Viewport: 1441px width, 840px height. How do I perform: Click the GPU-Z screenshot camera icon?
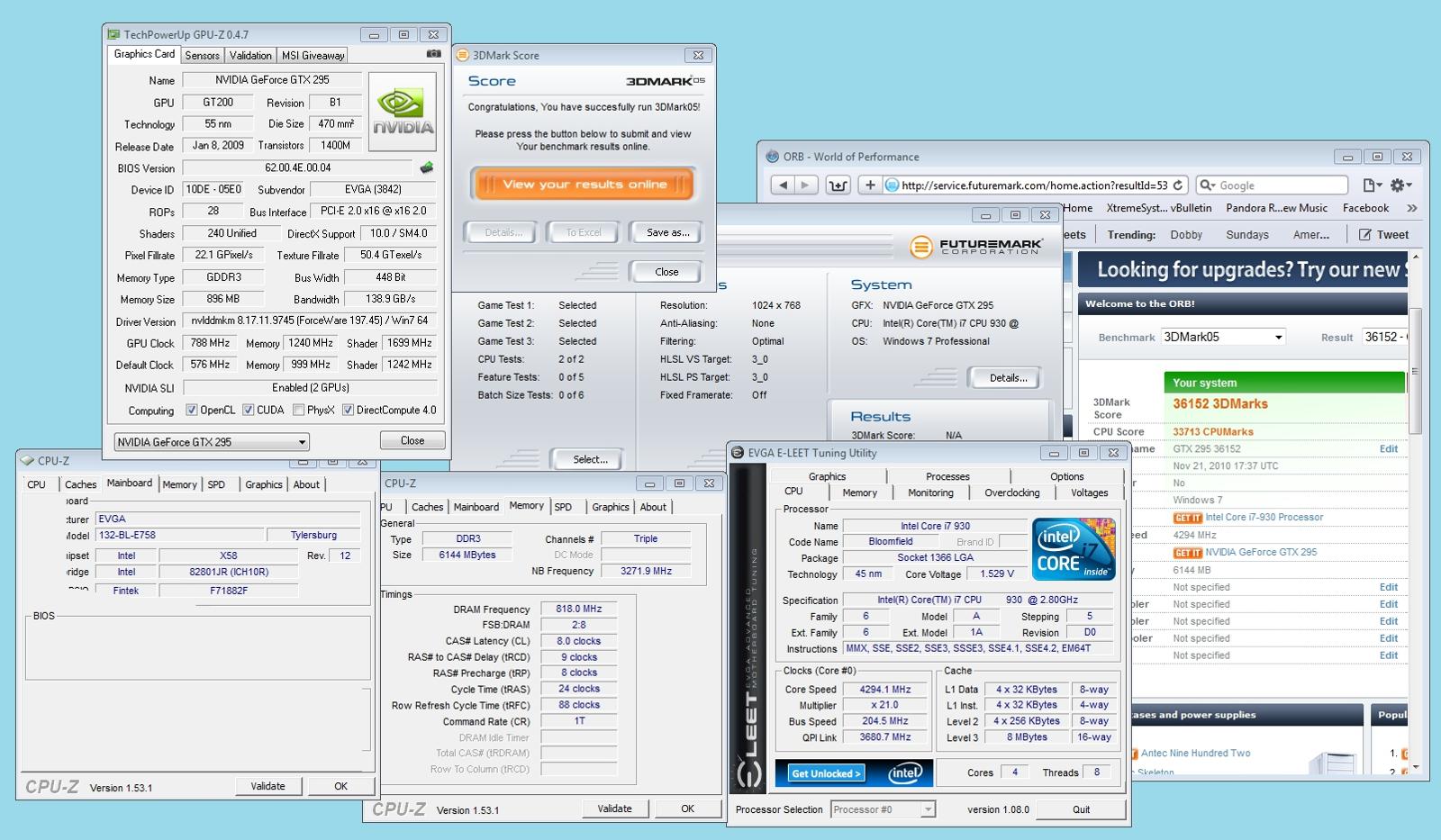(x=433, y=54)
